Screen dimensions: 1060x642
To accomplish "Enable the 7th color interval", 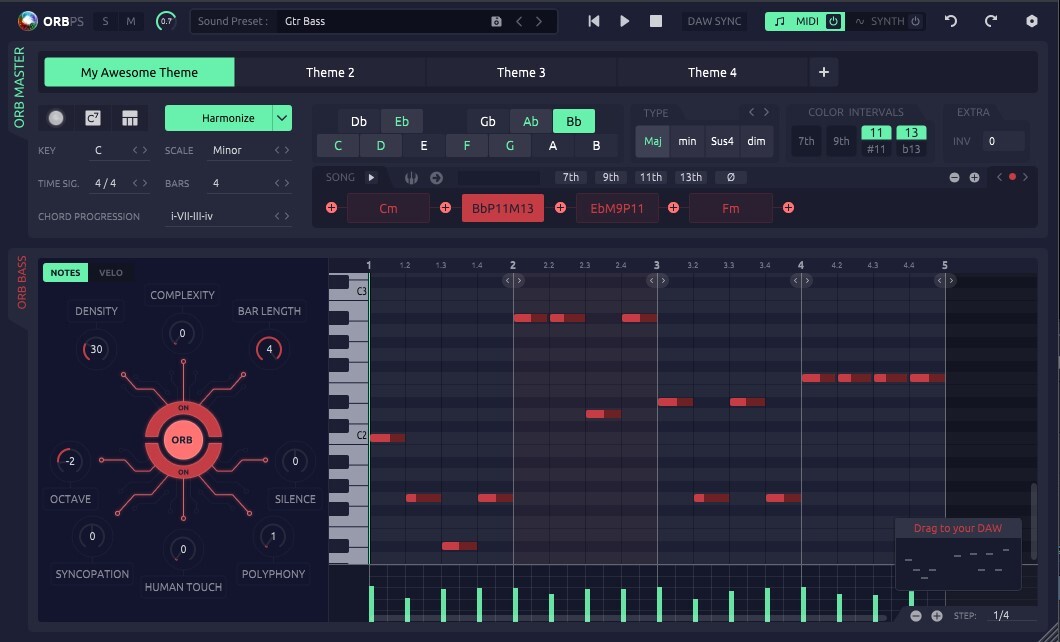I will click(806, 141).
